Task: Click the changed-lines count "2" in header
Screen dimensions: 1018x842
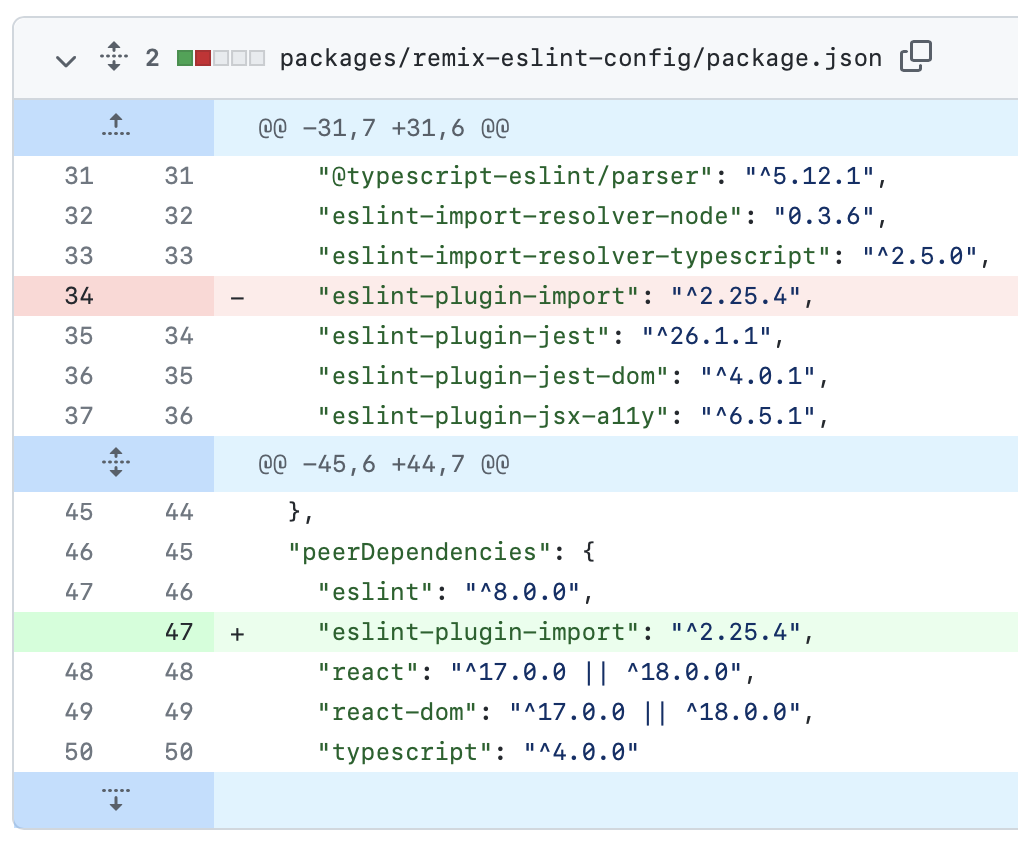Action: pyautogui.click(x=152, y=58)
